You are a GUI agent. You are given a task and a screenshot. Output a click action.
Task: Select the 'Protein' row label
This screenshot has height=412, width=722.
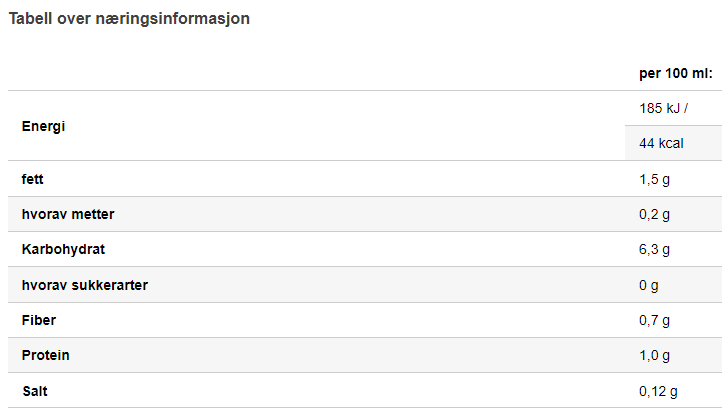point(46,355)
